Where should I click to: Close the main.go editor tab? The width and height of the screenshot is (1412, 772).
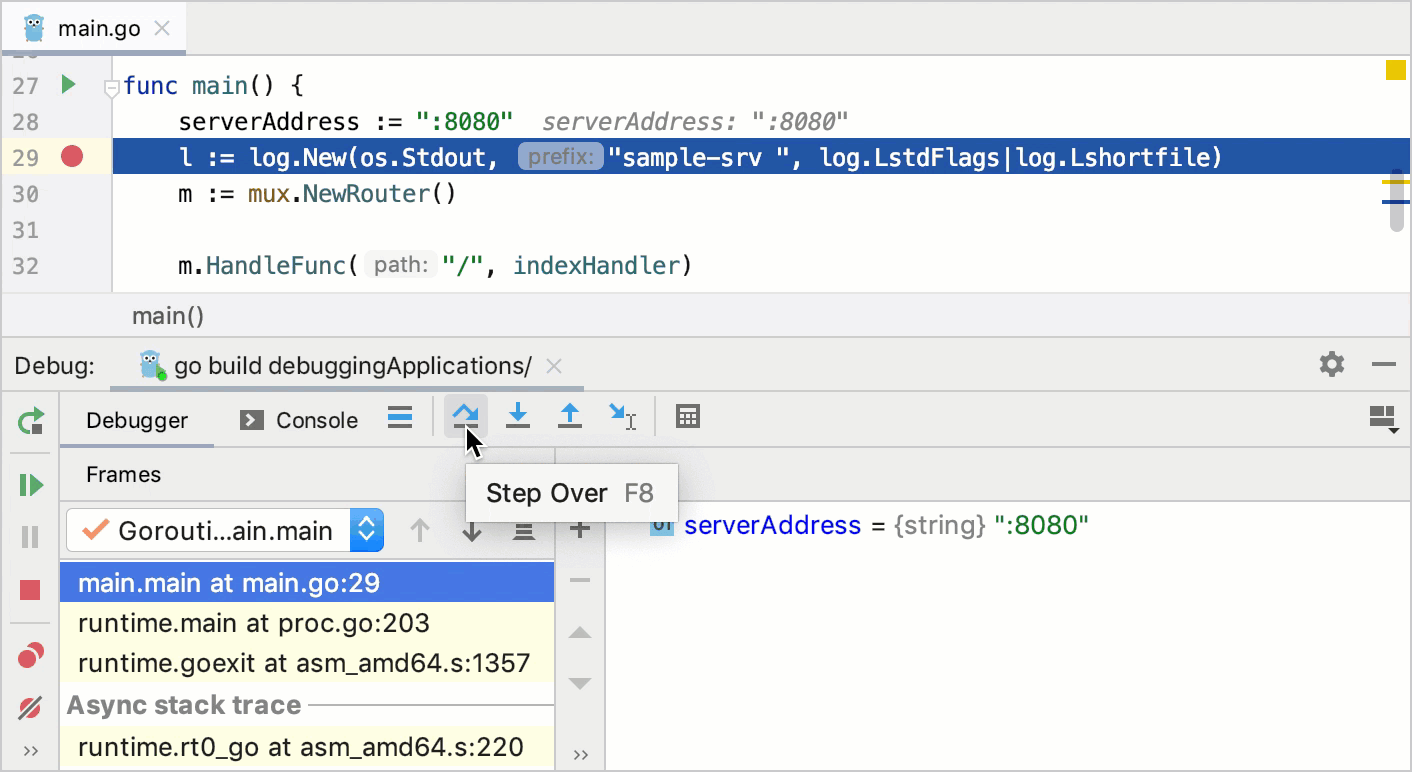[161, 29]
